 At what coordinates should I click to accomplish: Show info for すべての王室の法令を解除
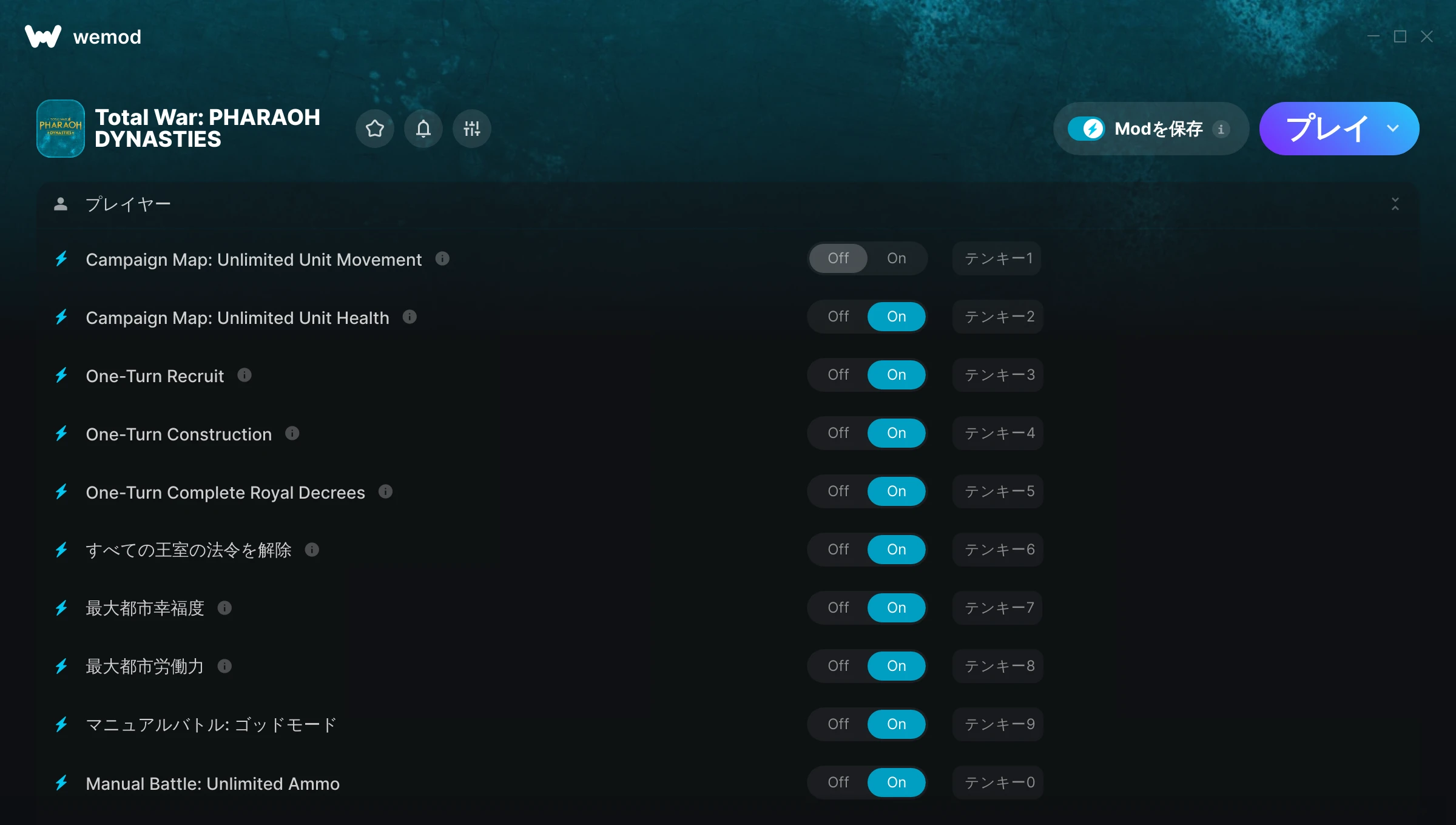[x=312, y=550]
